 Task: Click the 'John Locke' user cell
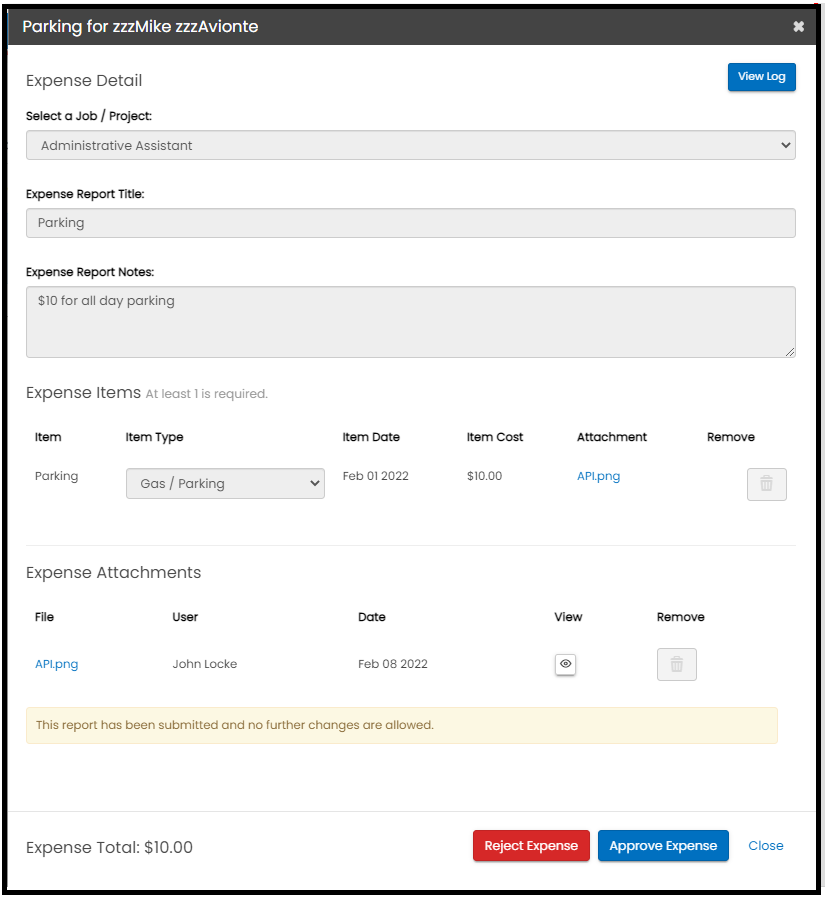pos(205,664)
